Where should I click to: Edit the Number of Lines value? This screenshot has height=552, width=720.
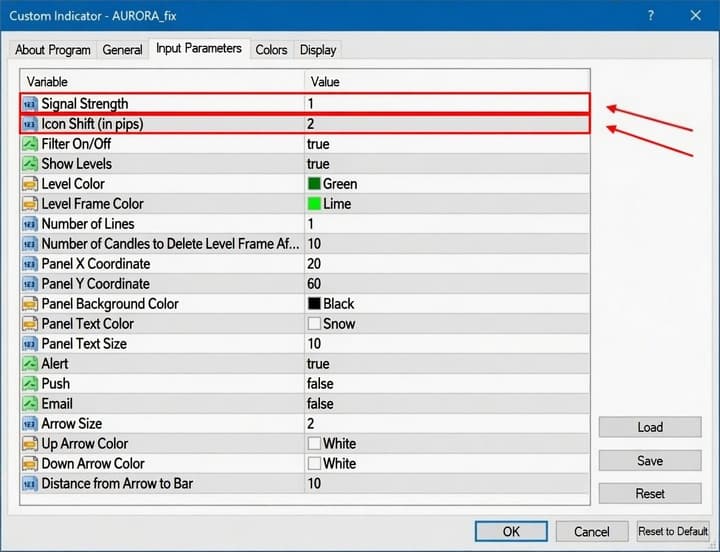[447, 224]
